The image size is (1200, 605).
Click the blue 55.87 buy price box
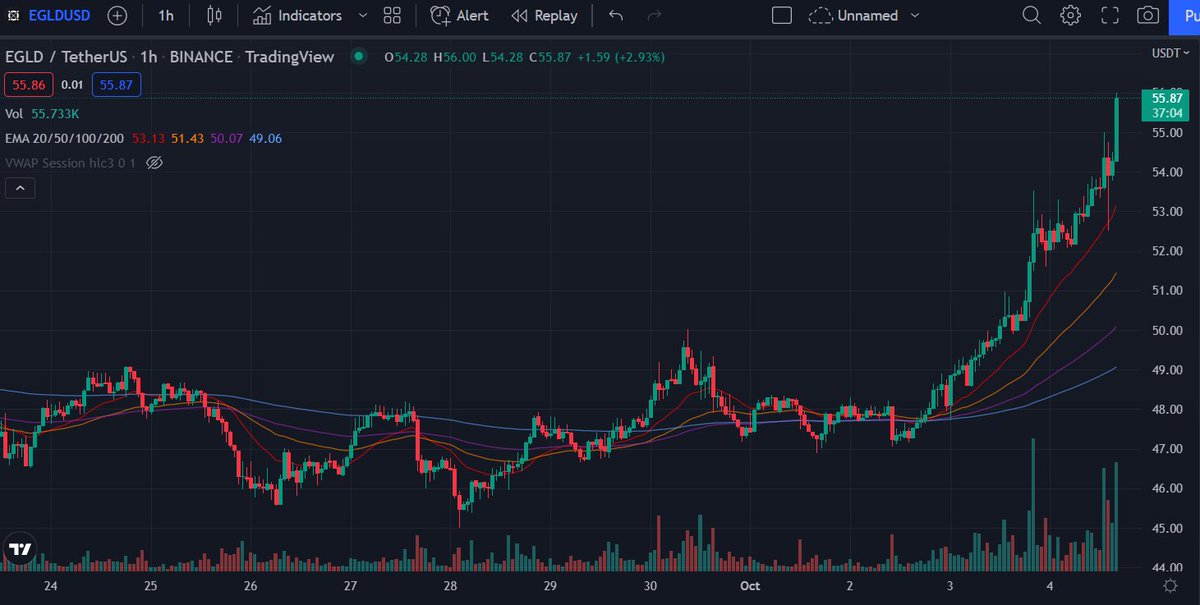tap(116, 86)
